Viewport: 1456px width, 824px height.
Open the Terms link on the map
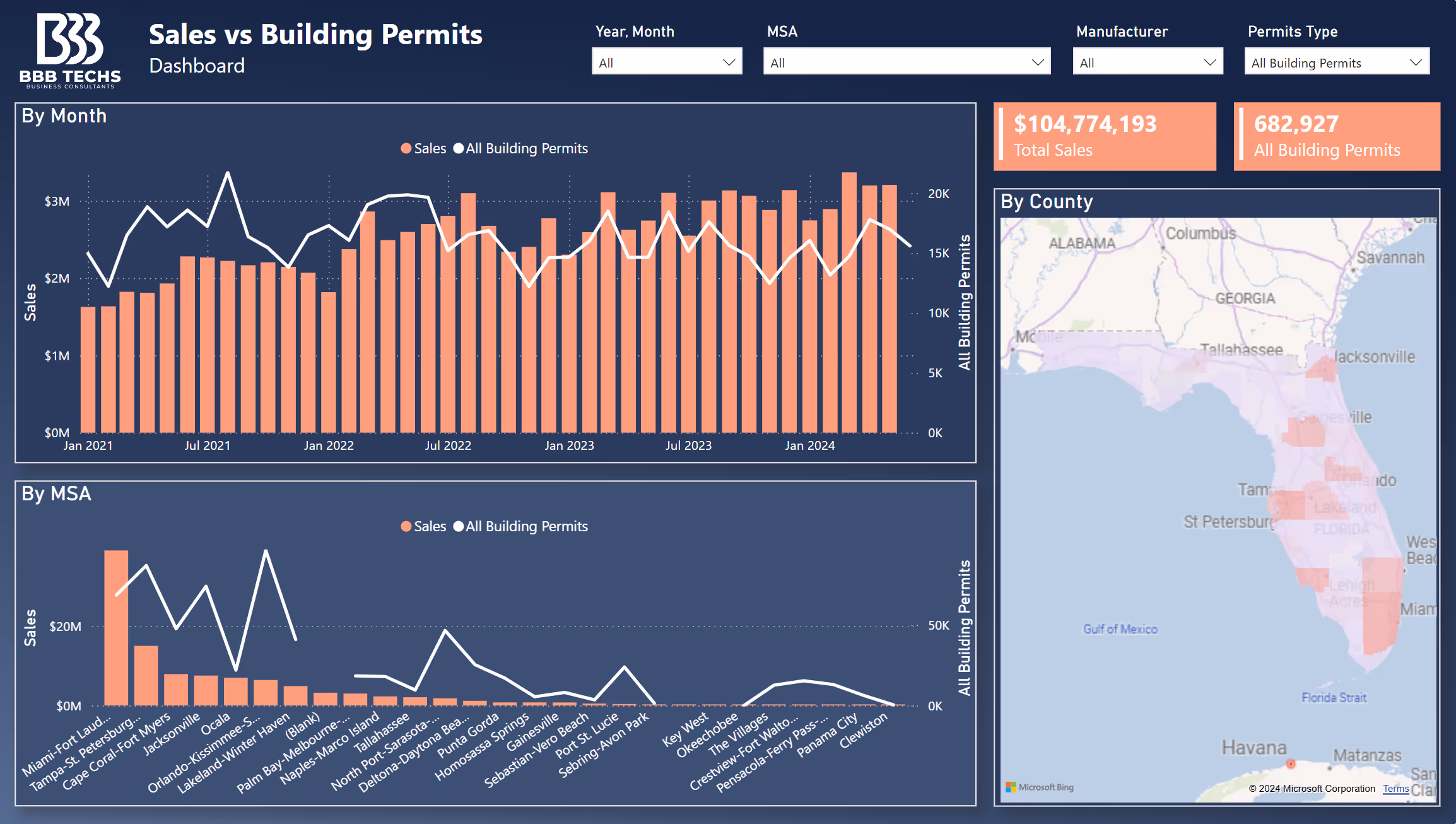[x=1395, y=789]
